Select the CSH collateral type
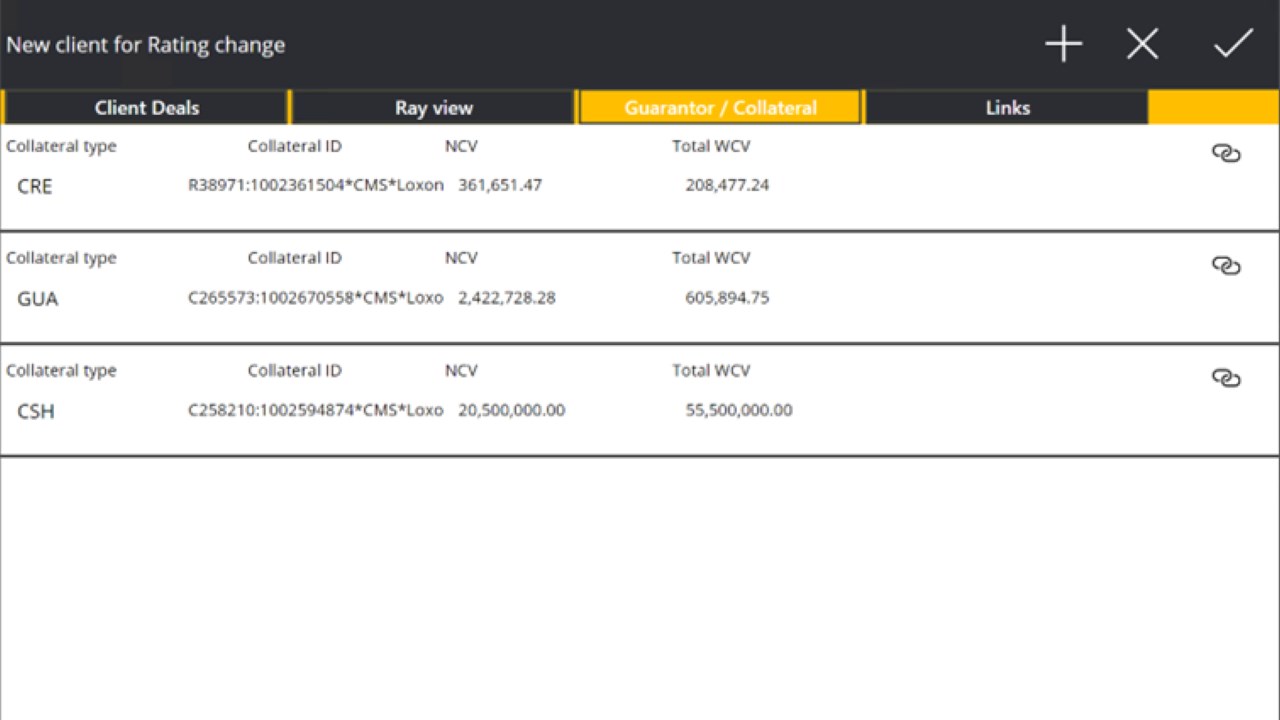1280x720 pixels. click(36, 411)
